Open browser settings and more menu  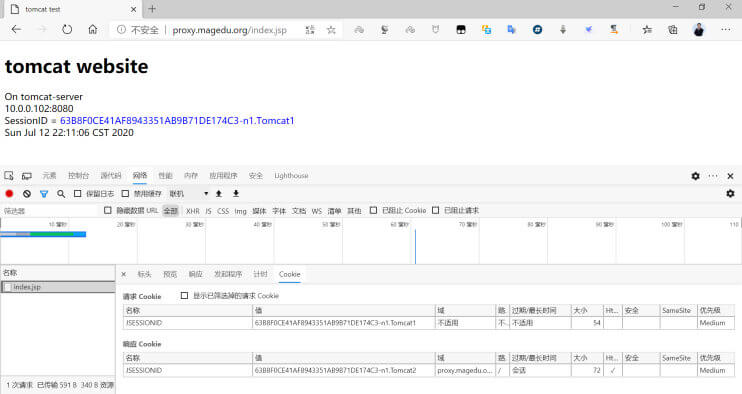click(725, 29)
